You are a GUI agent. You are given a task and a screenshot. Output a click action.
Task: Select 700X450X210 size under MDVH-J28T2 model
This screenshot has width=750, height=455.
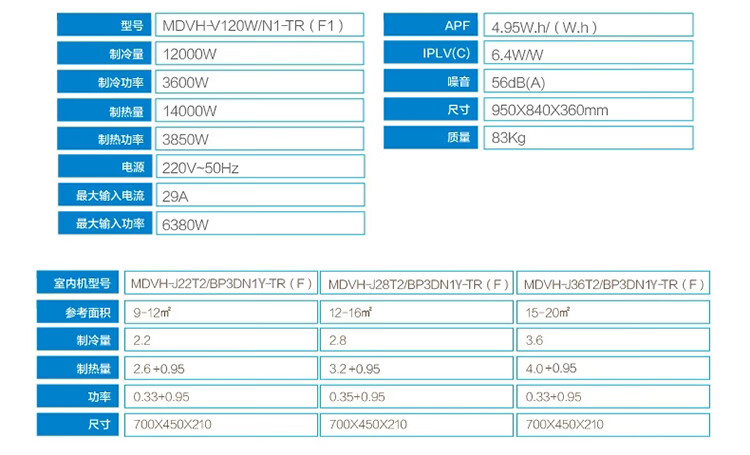(417, 424)
